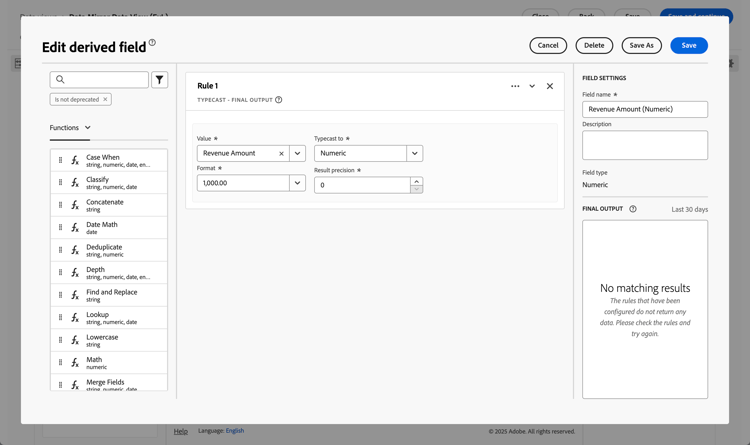
Task: Click the Depth function icon
Action: coord(75,273)
